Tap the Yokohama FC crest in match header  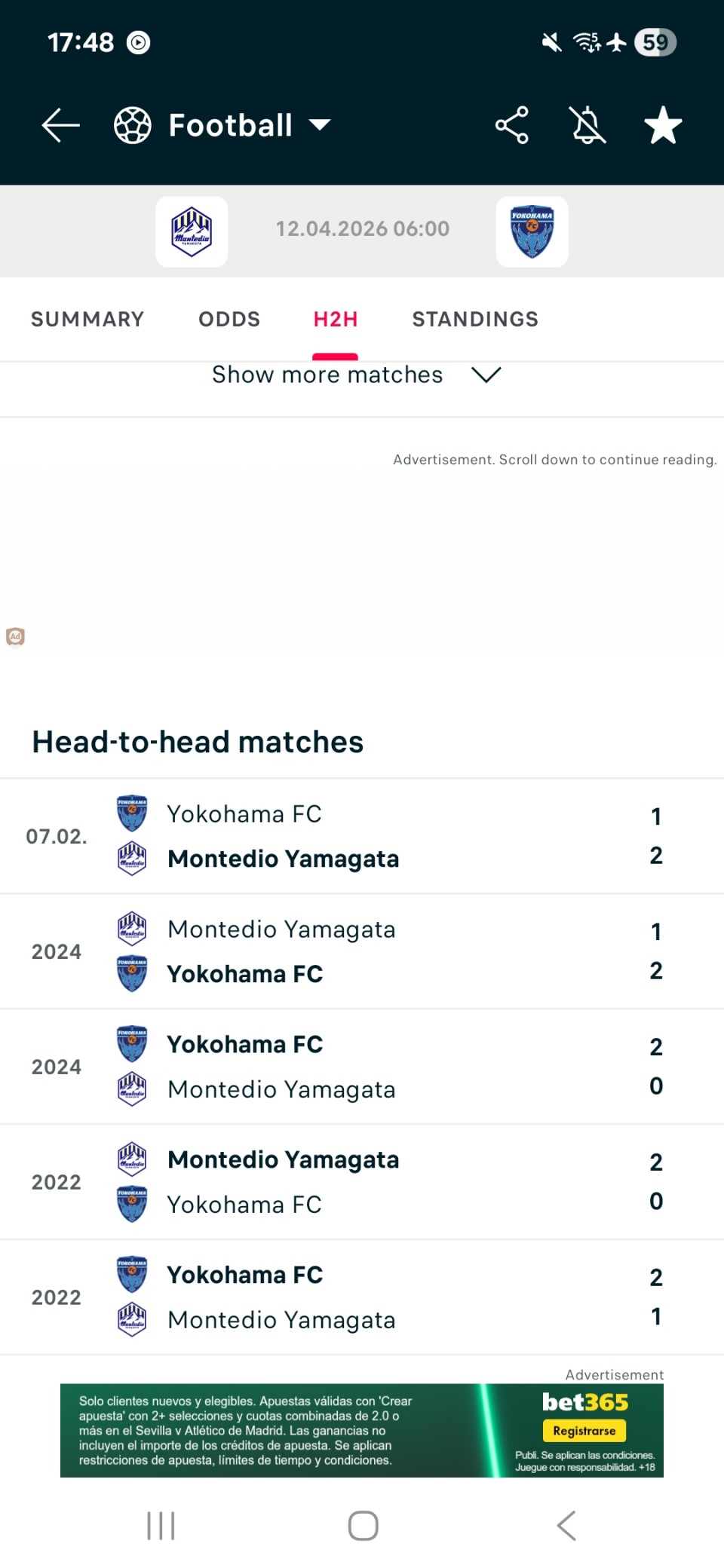pos(532,231)
